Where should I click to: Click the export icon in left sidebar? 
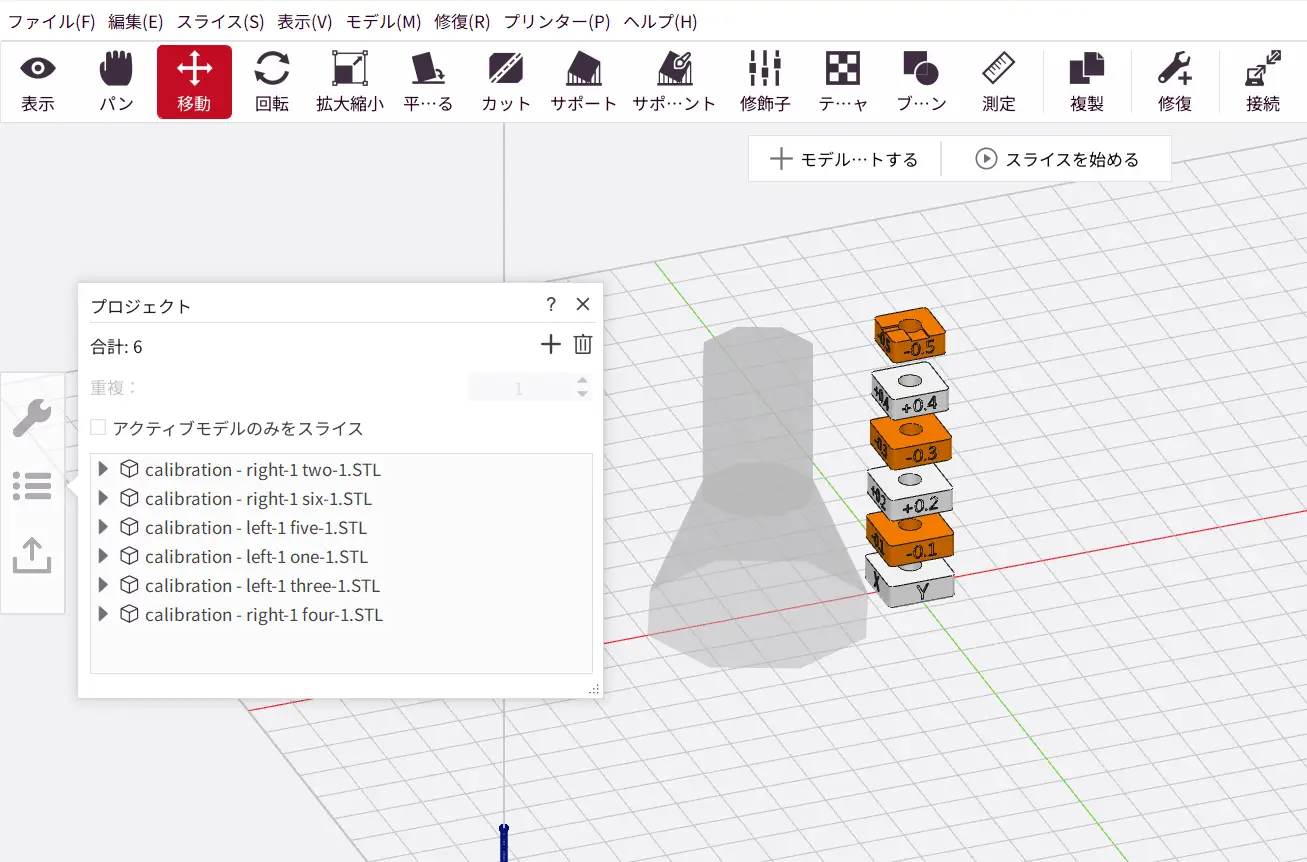point(32,555)
